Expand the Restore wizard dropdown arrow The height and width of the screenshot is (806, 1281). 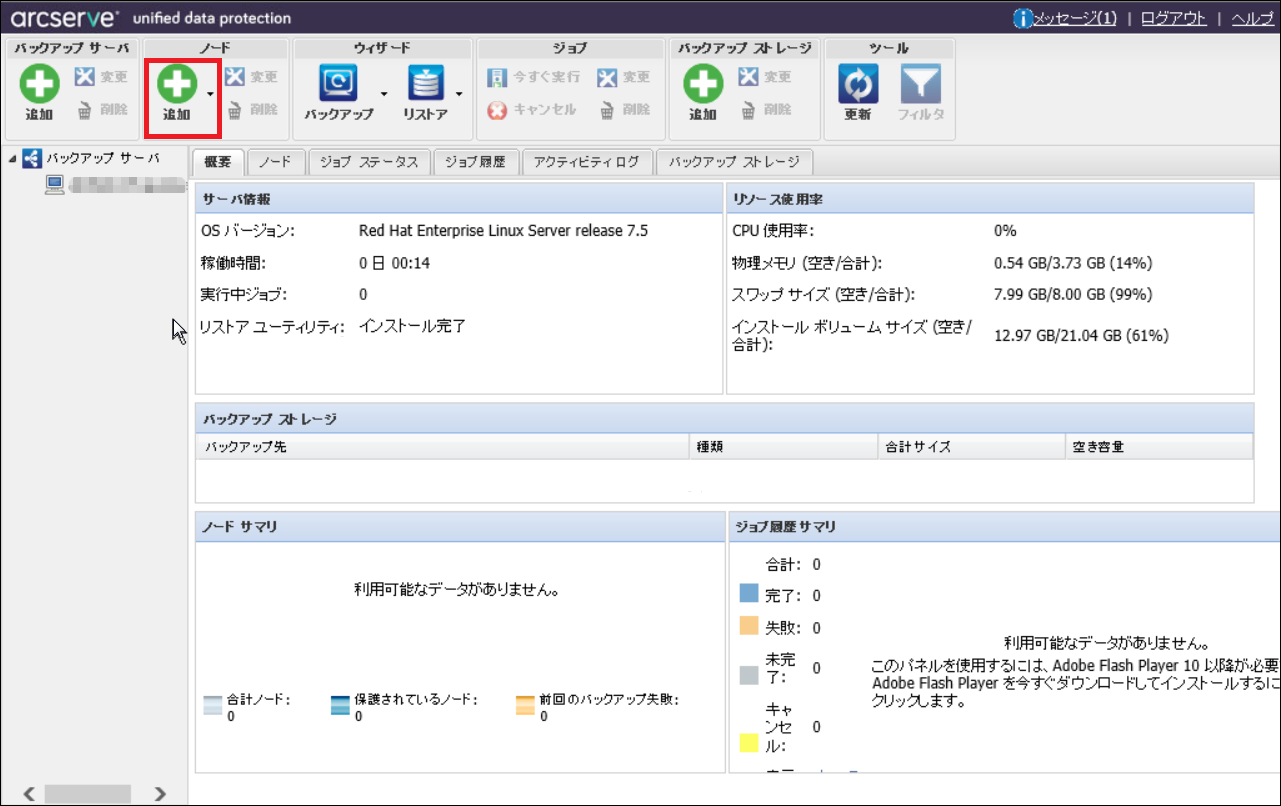[x=458, y=94]
